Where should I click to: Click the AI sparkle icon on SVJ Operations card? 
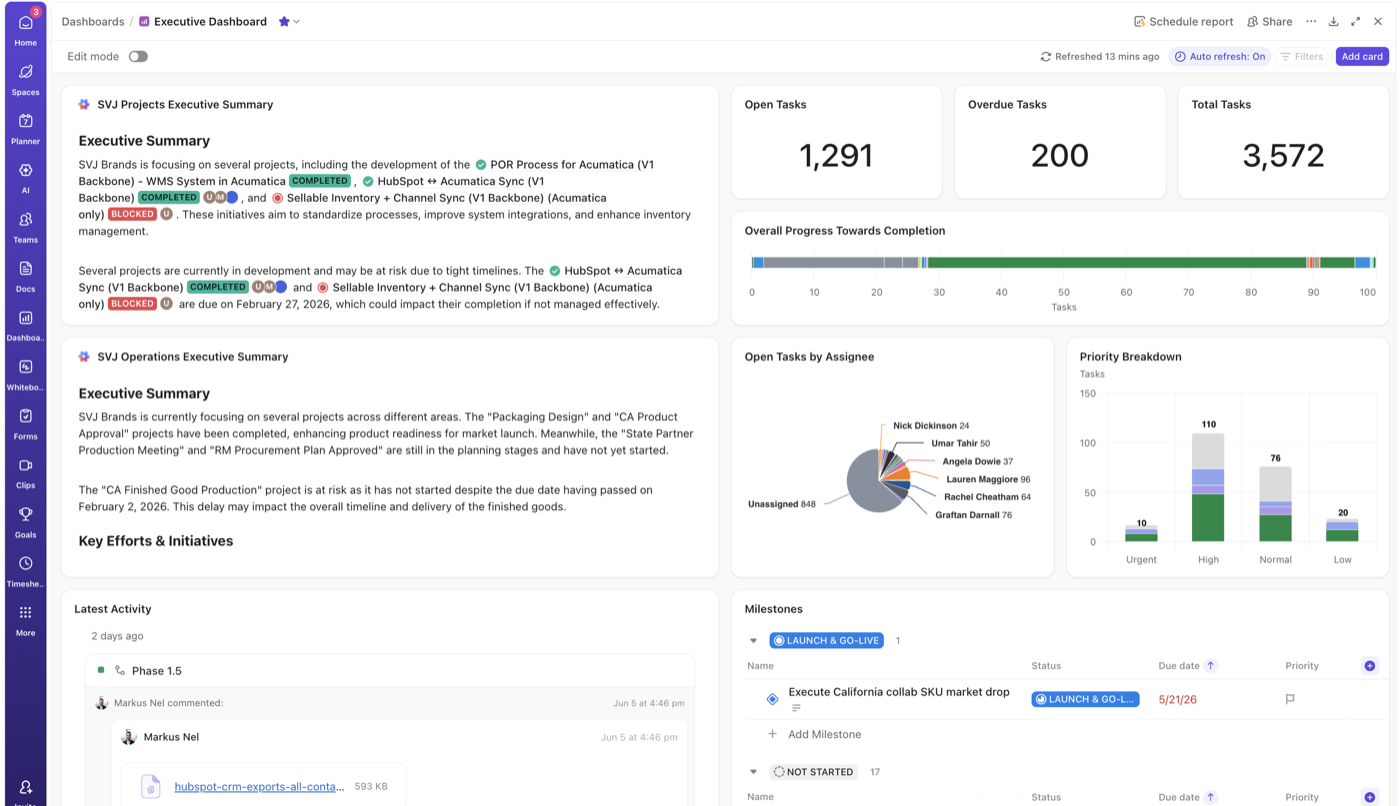click(84, 356)
